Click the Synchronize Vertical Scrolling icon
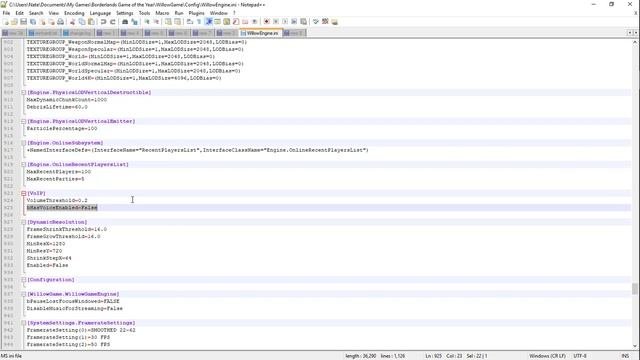This screenshot has height=360, width=640. 168,22
